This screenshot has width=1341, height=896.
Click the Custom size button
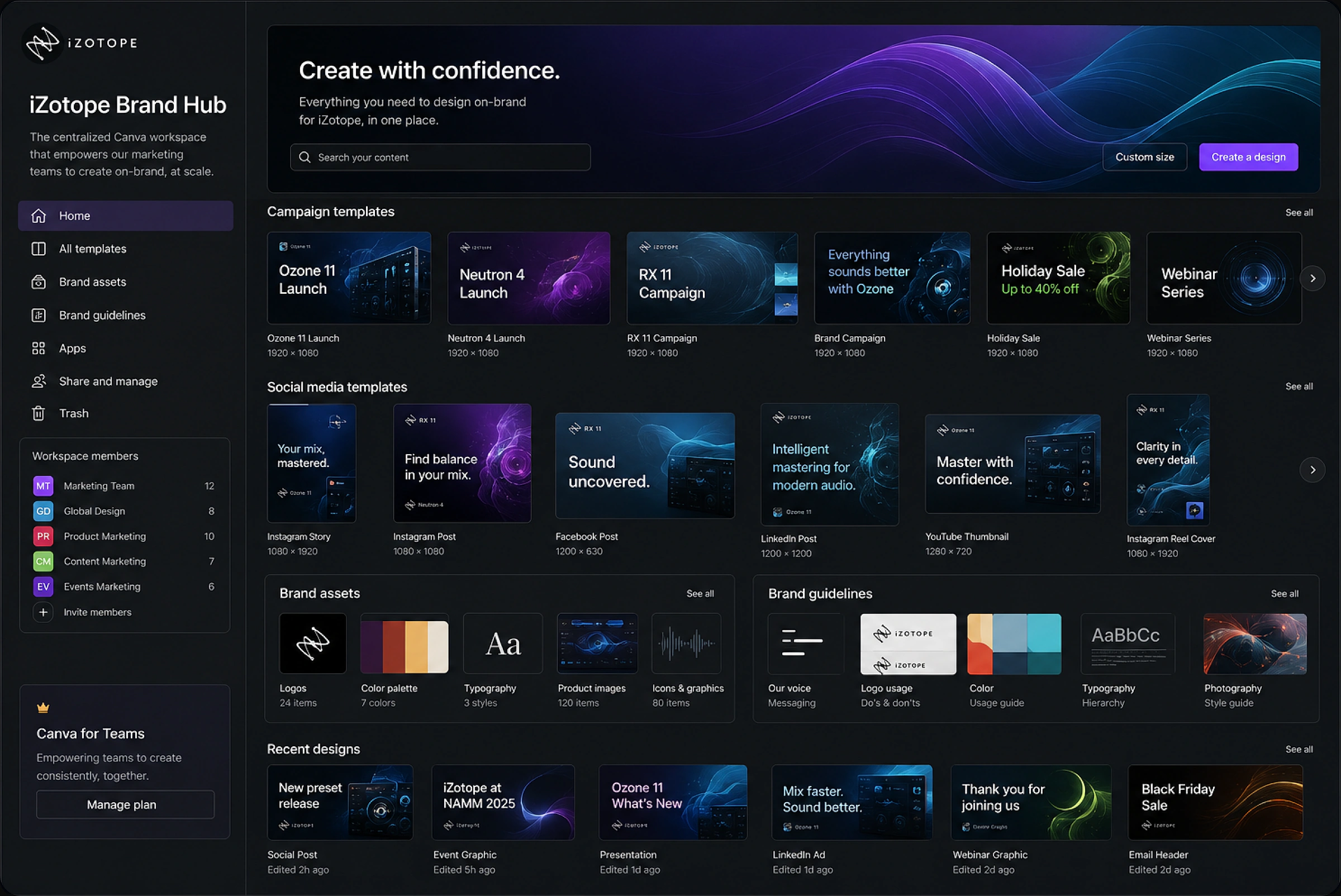[1144, 157]
